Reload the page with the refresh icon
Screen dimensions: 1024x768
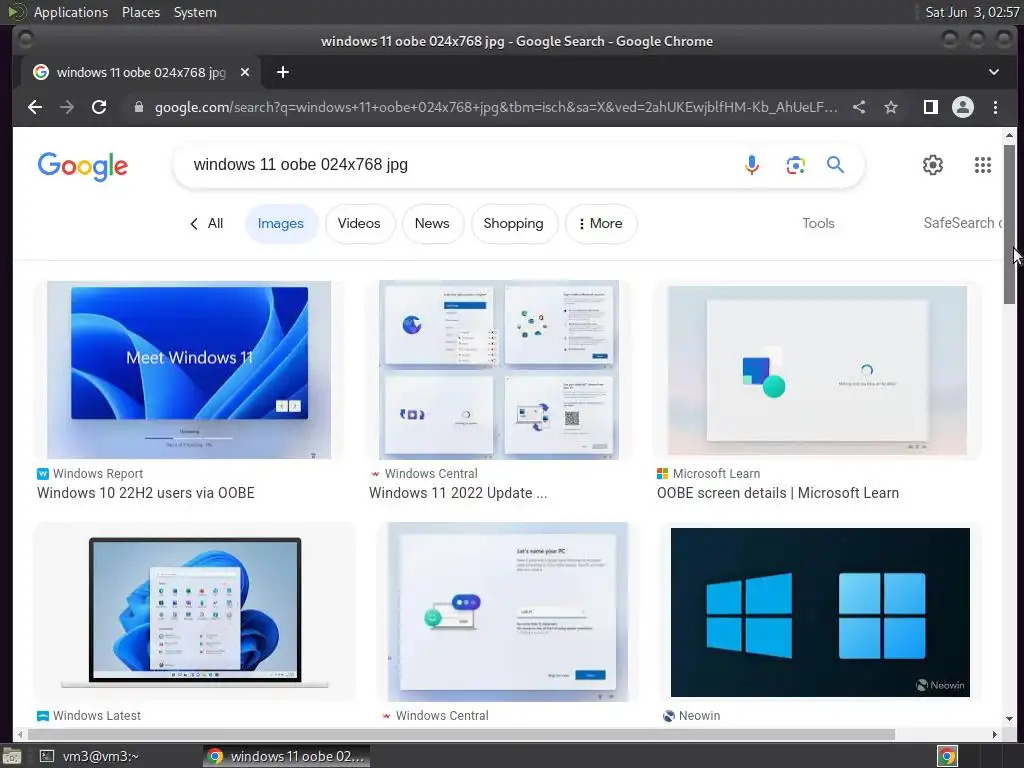coord(99,107)
